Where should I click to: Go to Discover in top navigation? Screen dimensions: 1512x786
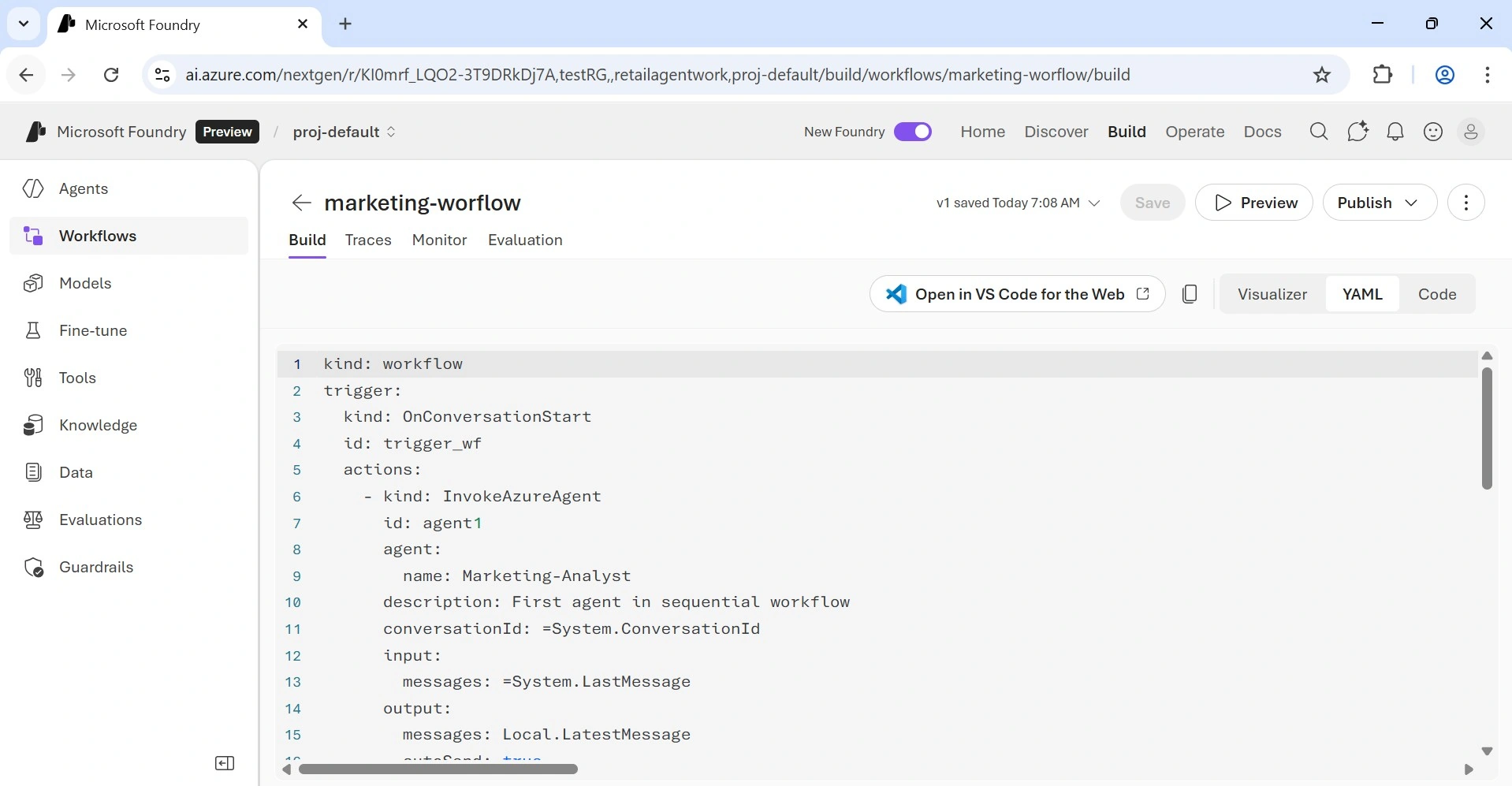pyautogui.click(x=1056, y=132)
